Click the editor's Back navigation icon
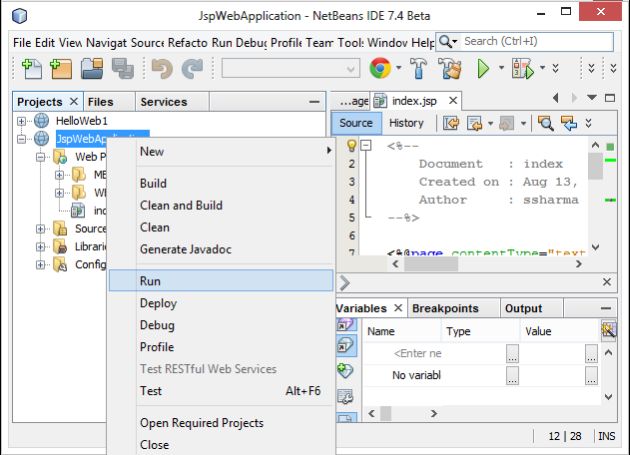The height and width of the screenshot is (455, 630). pos(475,123)
